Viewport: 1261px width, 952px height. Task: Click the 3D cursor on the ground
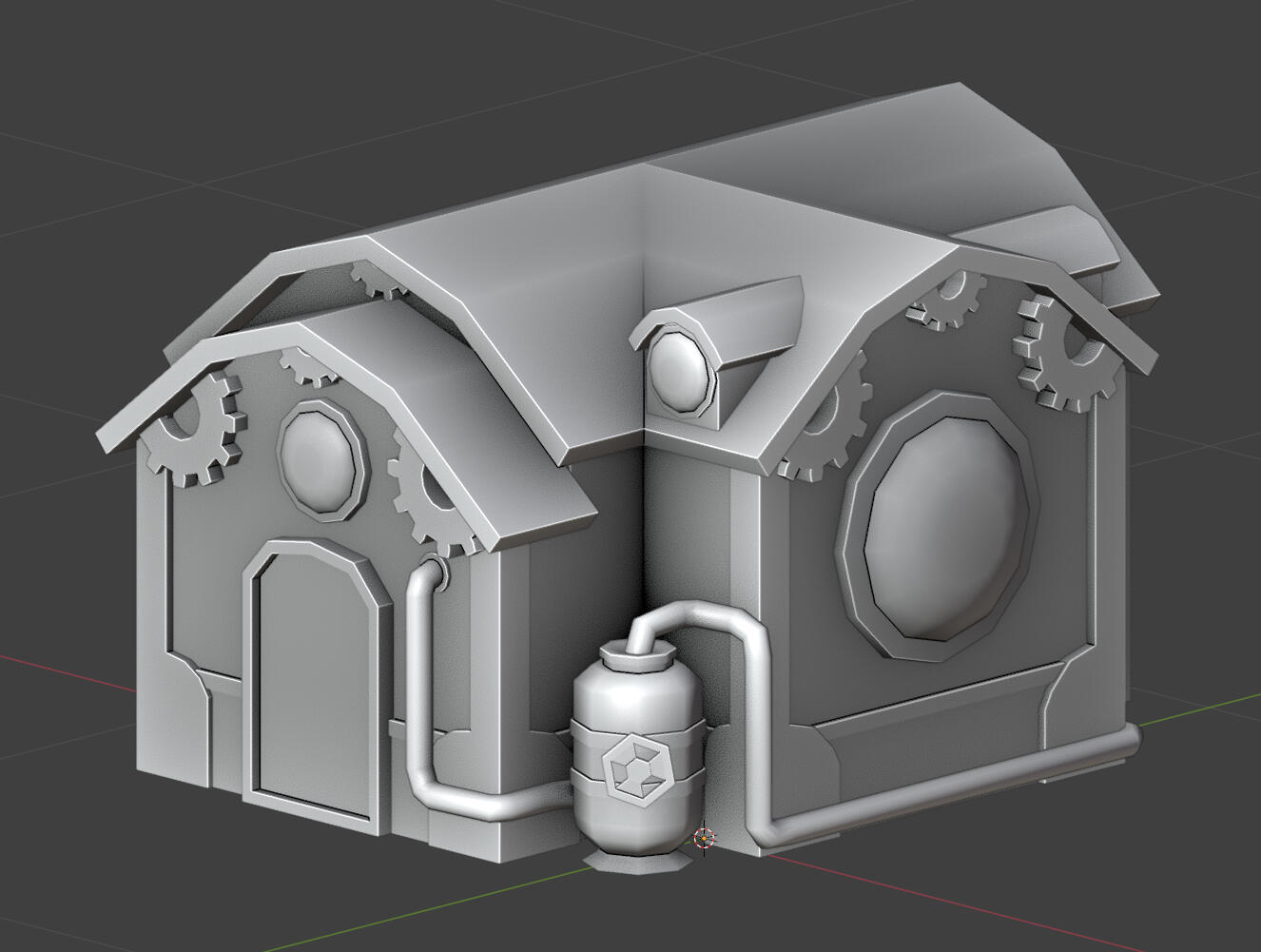pyautogui.click(x=704, y=838)
